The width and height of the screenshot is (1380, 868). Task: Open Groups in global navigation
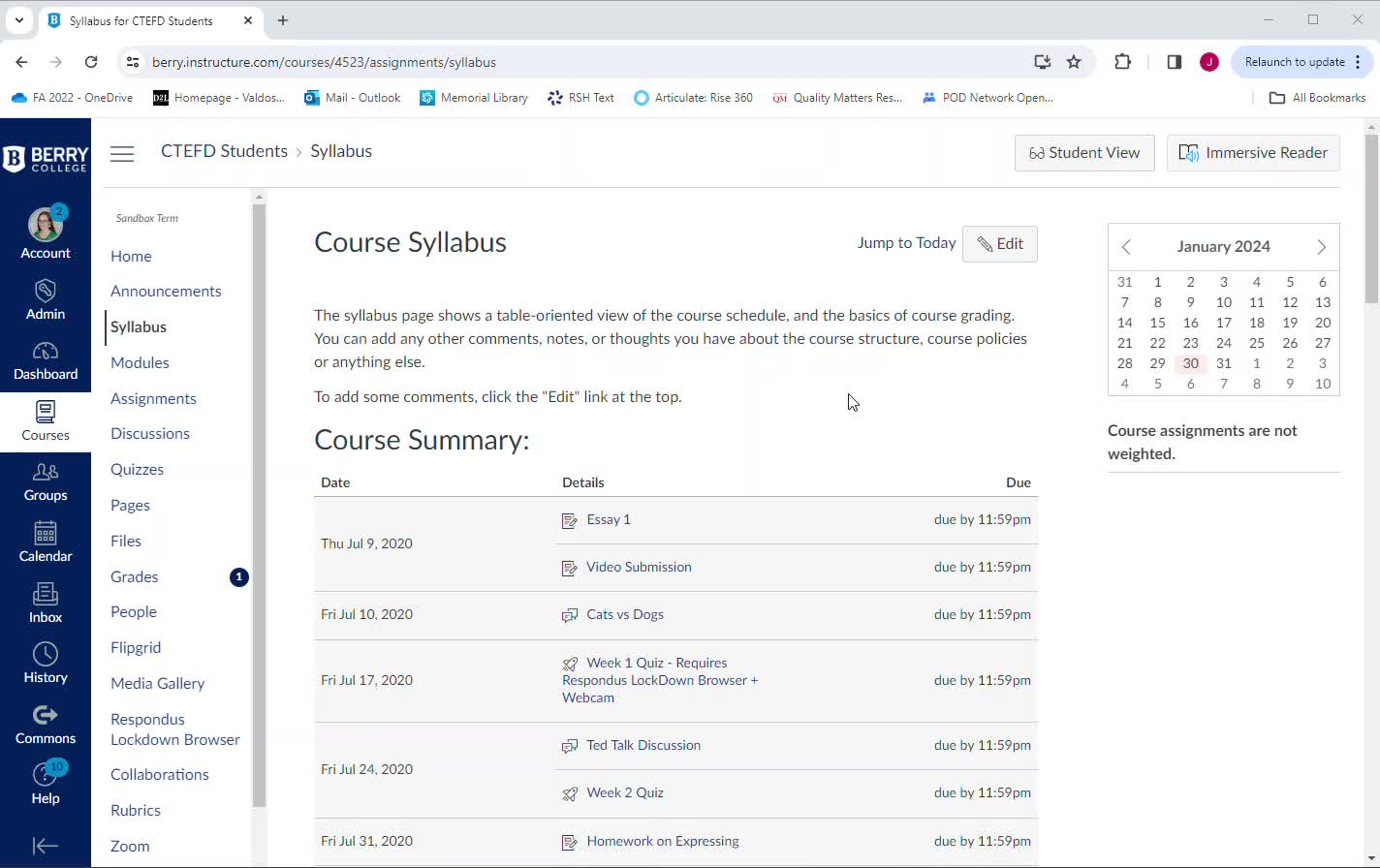pyautogui.click(x=46, y=482)
